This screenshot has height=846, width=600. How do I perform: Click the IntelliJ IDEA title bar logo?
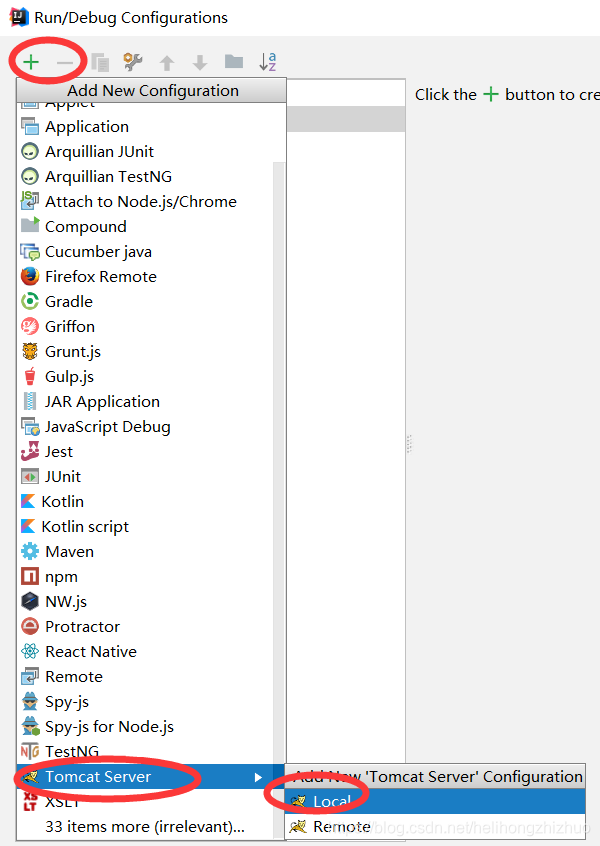pos(19,17)
